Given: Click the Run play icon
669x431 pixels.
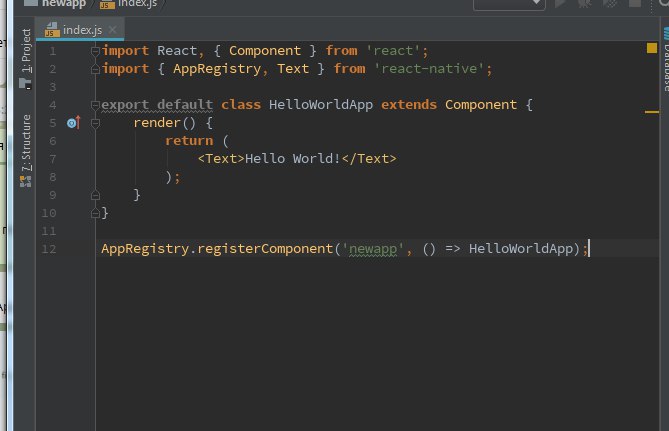Looking at the screenshot, I should click(560, 3).
